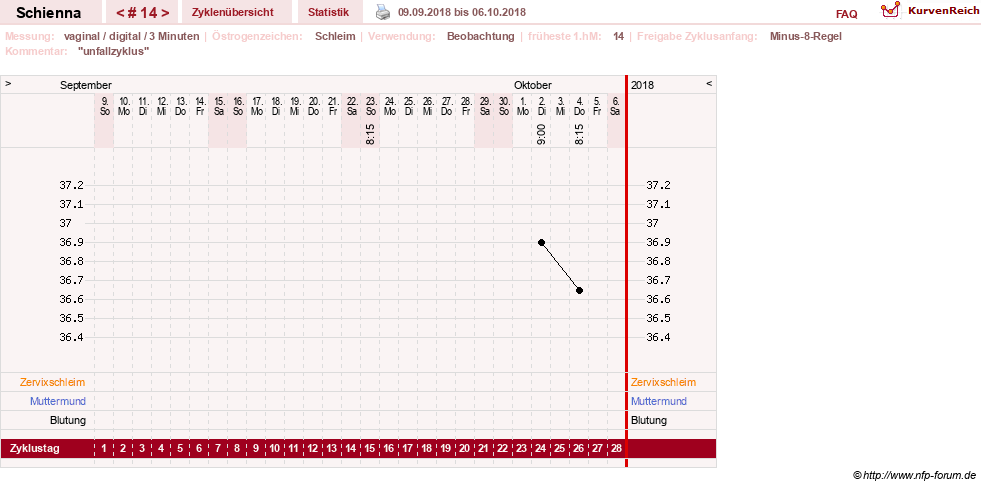The image size is (981, 487).
Task: Click the temperature point at 36.9 on 2 October
Action: pos(541,242)
